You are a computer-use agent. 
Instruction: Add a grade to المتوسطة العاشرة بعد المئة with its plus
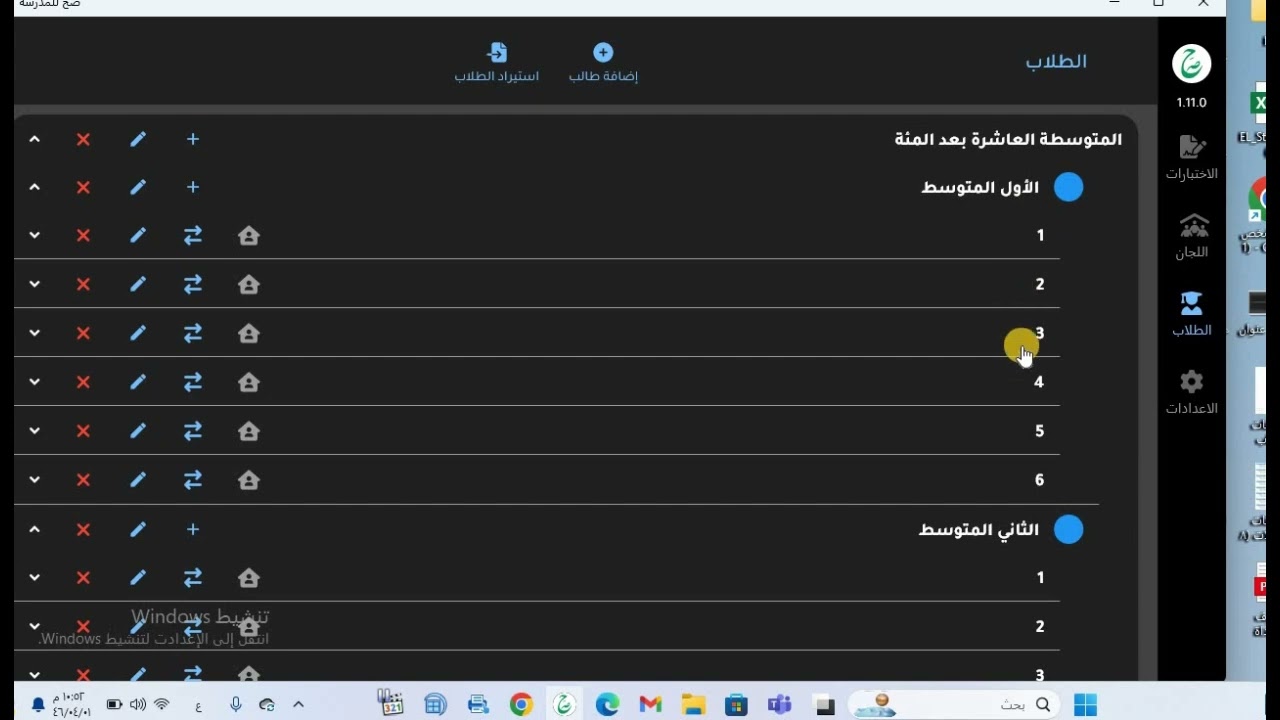(193, 139)
